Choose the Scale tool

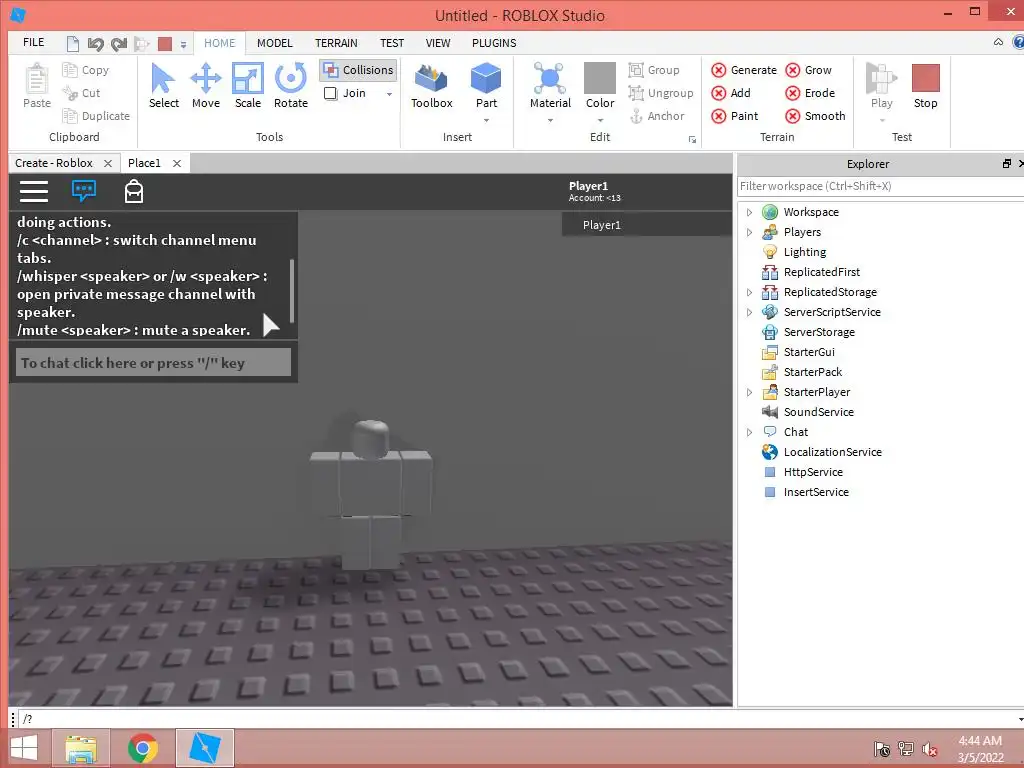(248, 85)
